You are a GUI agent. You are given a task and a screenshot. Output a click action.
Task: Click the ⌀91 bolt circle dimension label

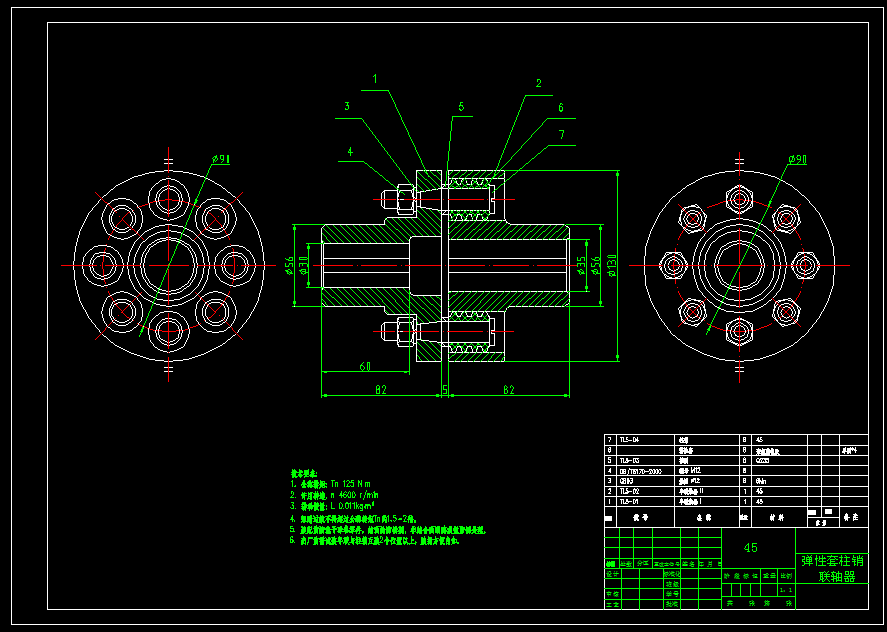[221, 160]
